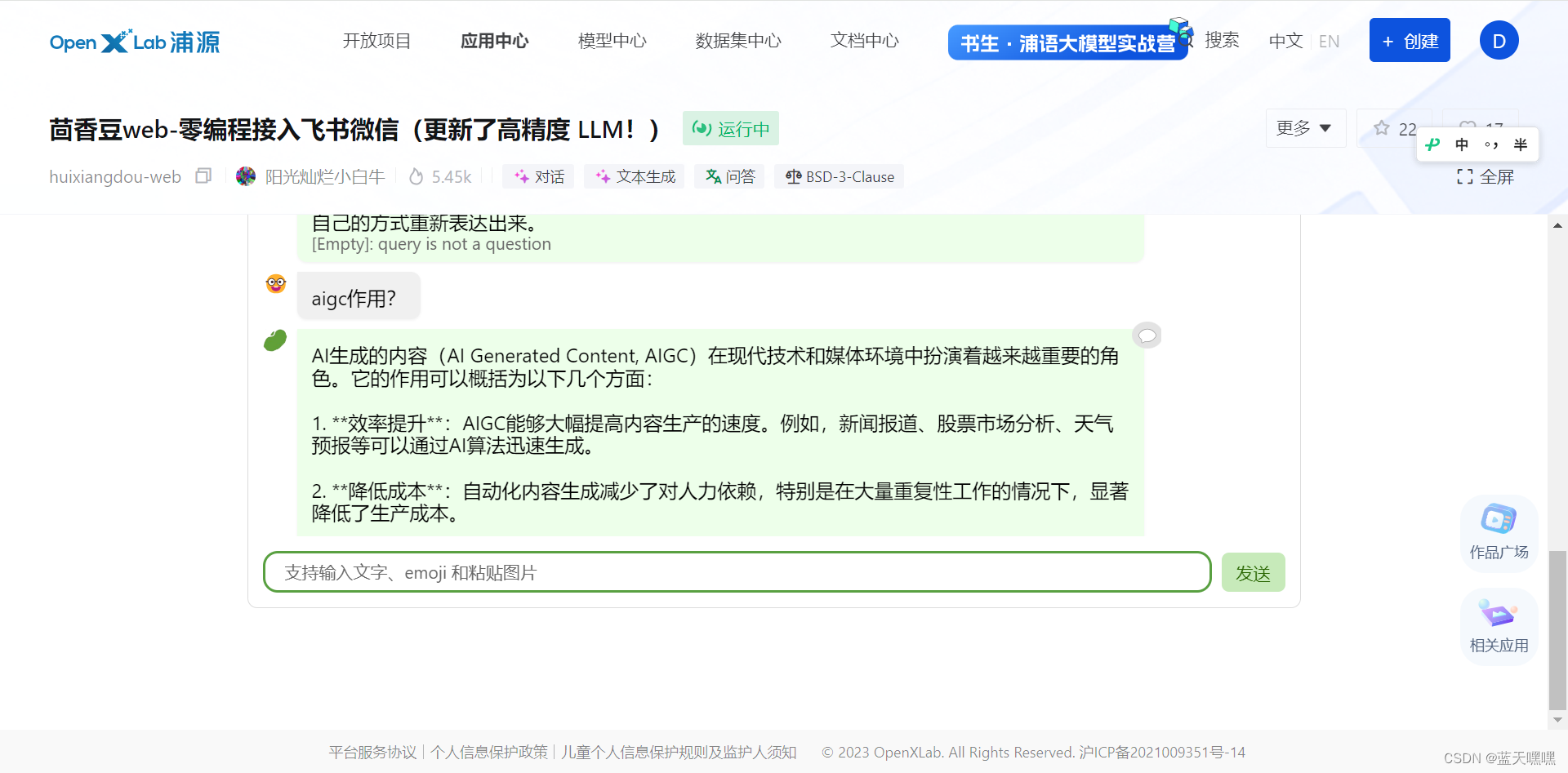Open author 阳光灿烂小白牛 profile

[x=324, y=176]
